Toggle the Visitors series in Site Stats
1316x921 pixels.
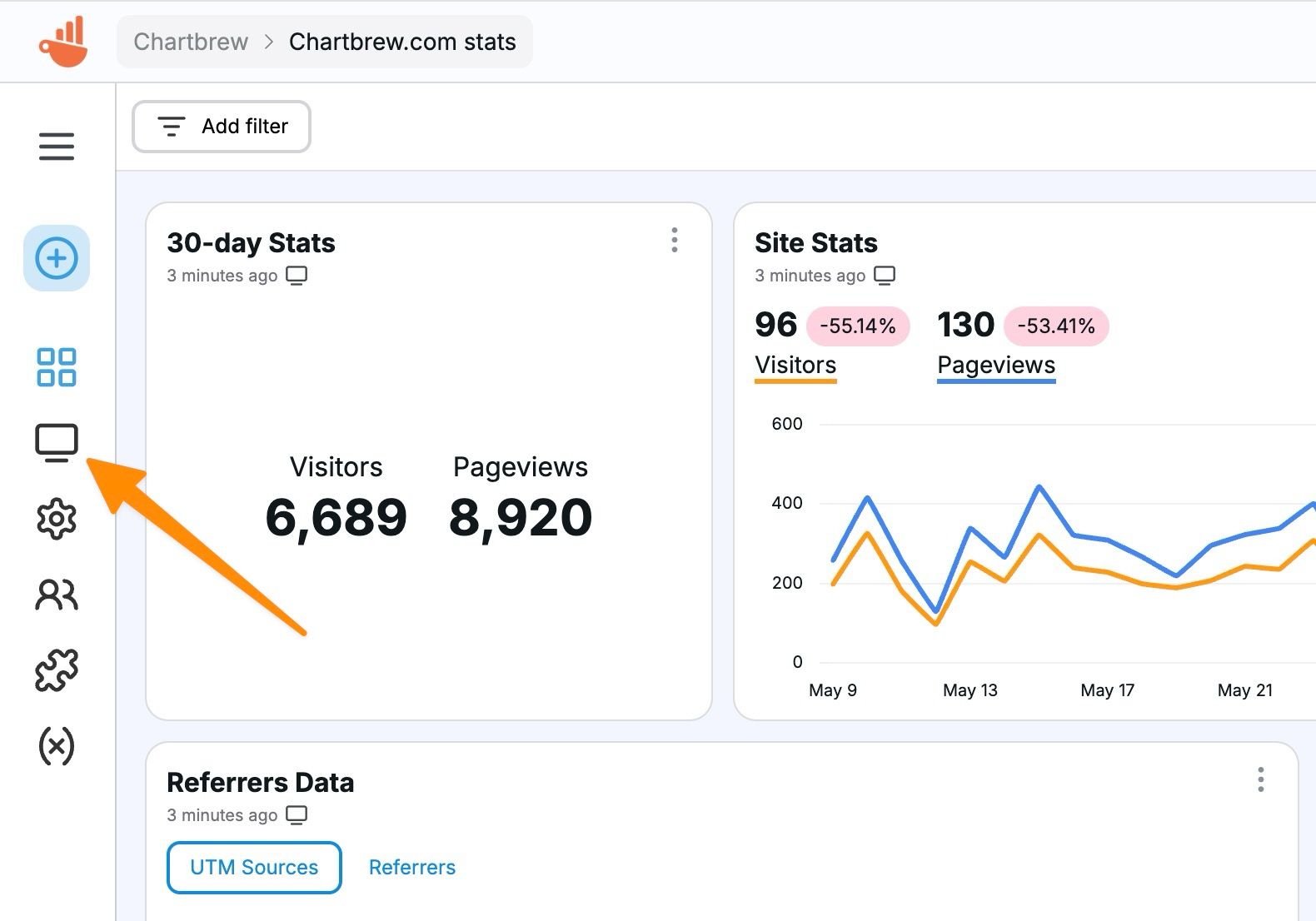click(795, 366)
